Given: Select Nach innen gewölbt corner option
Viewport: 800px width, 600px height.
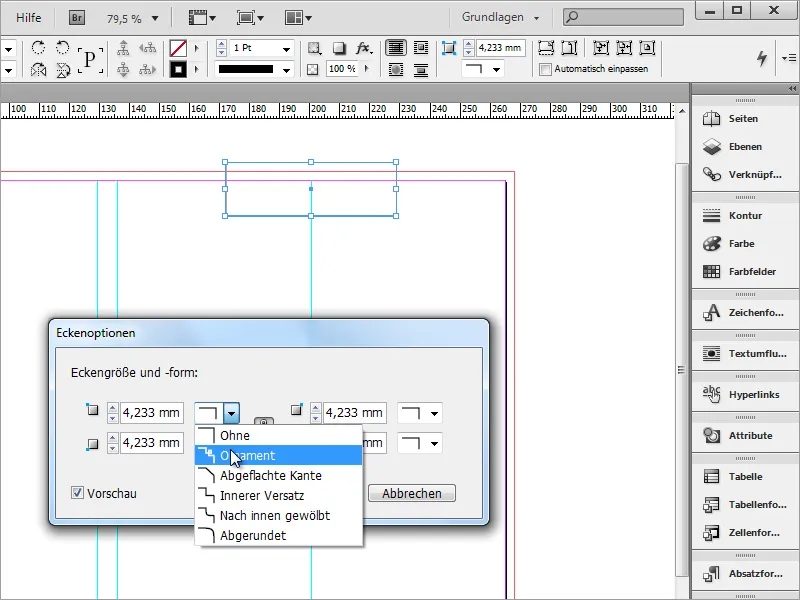Looking at the screenshot, I should click(279, 515).
